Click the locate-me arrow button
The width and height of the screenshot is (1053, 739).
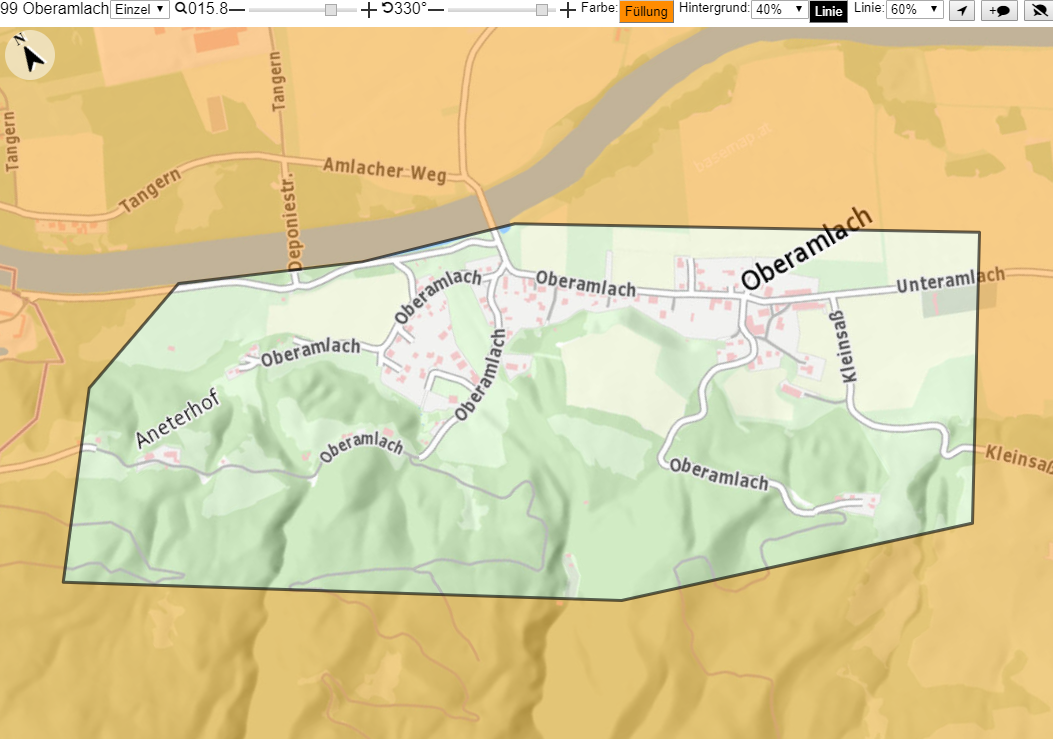pos(962,10)
